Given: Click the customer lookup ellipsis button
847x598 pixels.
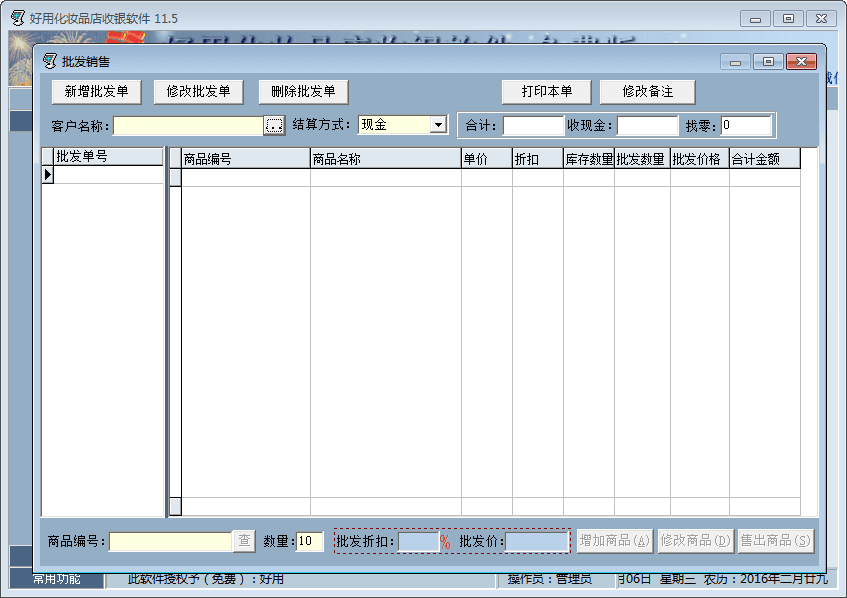Looking at the screenshot, I should pos(275,125).
